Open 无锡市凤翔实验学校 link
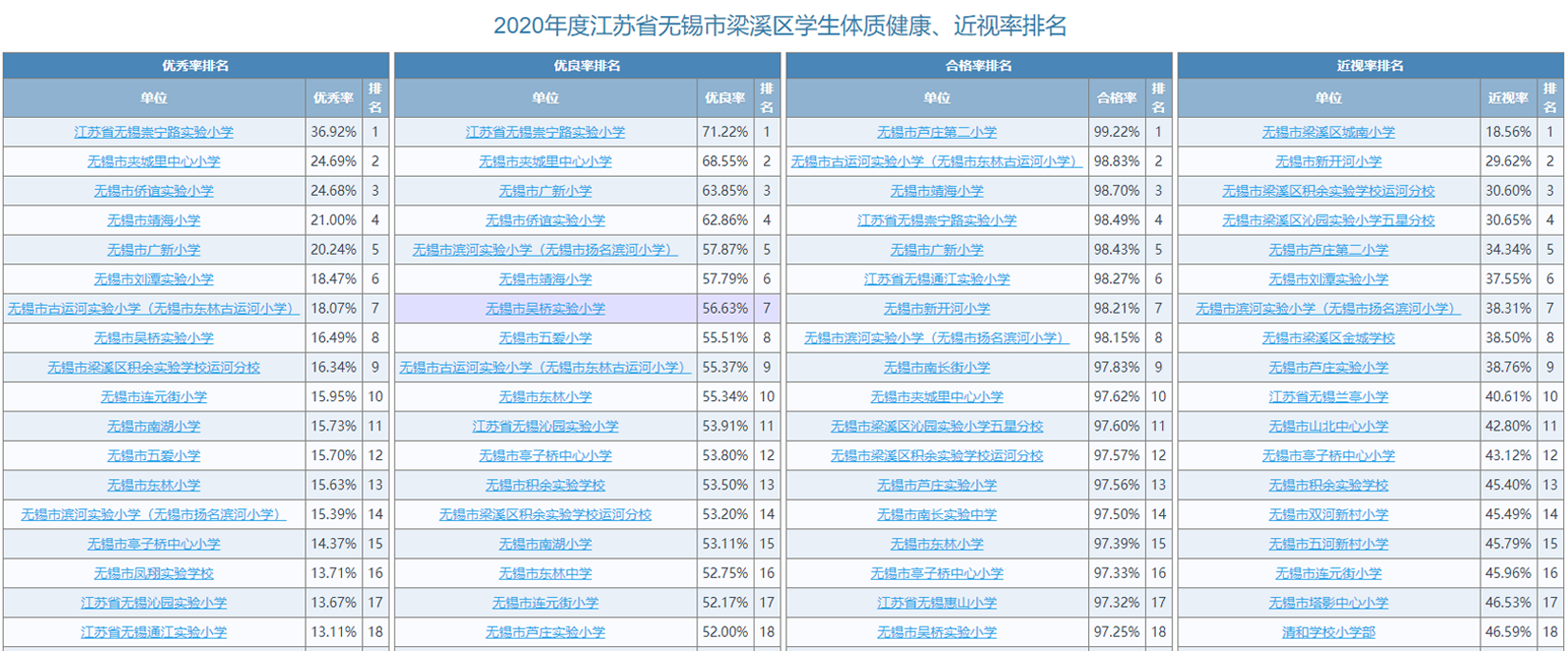 [154, 573]
